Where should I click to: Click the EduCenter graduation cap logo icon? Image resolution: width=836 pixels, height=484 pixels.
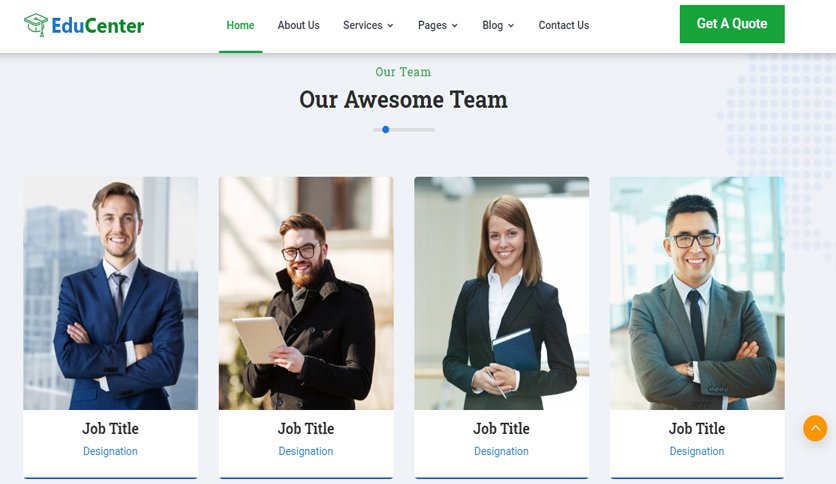[x=36, y=25]
